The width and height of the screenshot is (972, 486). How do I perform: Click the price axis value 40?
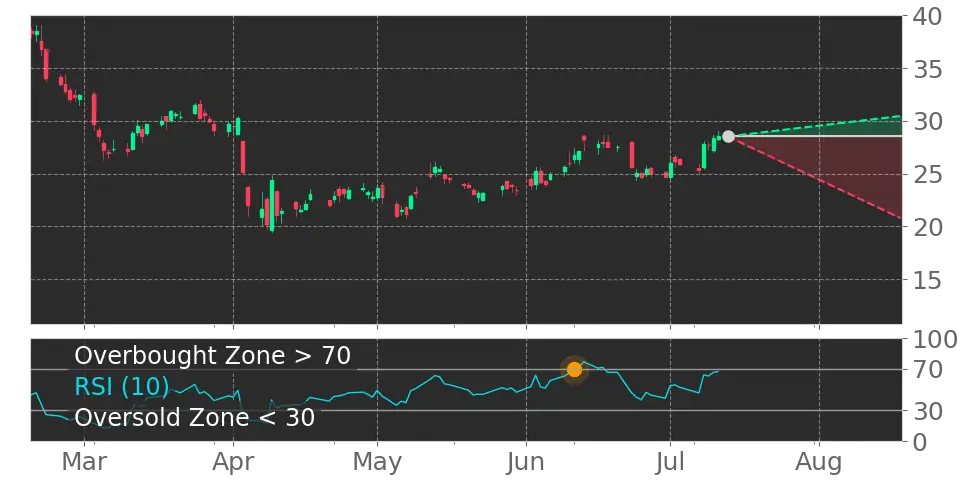click(x=928, y=16)
